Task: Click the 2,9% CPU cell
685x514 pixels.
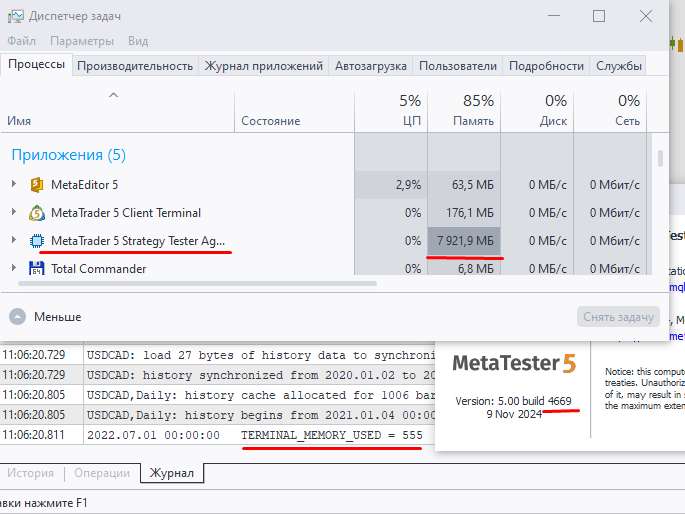Action: [391, 185]
